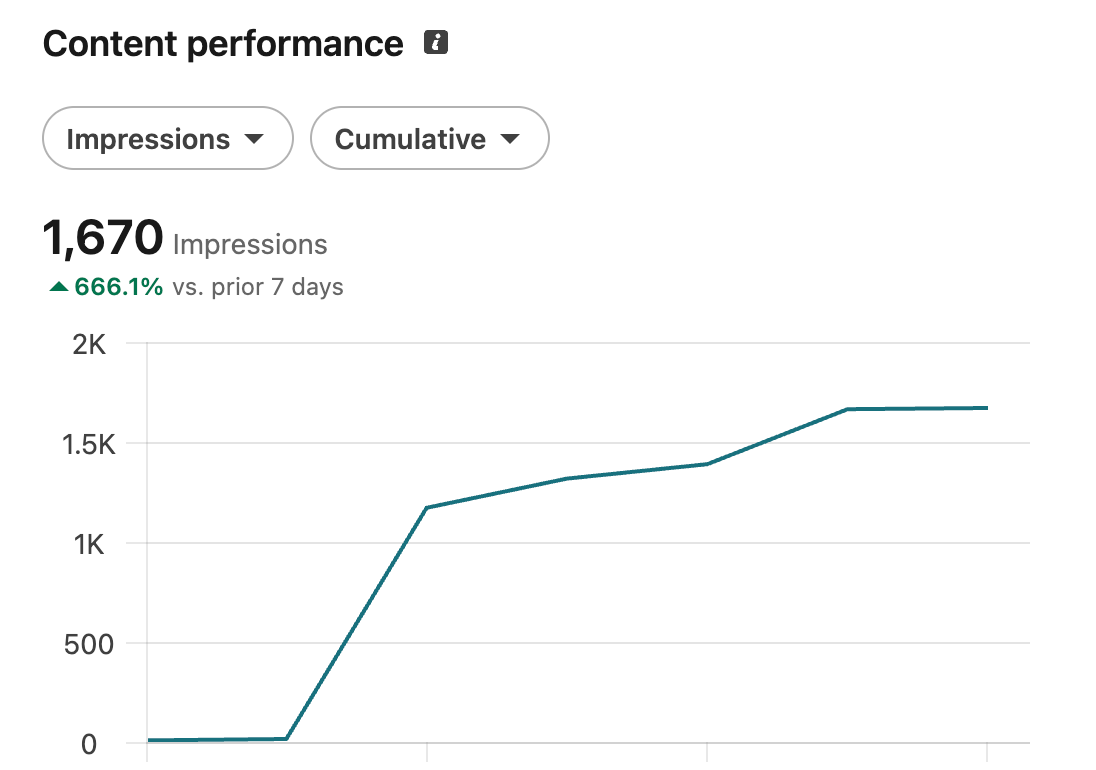Click the chevron inside the Cumulative pill

tap(512, 139)
